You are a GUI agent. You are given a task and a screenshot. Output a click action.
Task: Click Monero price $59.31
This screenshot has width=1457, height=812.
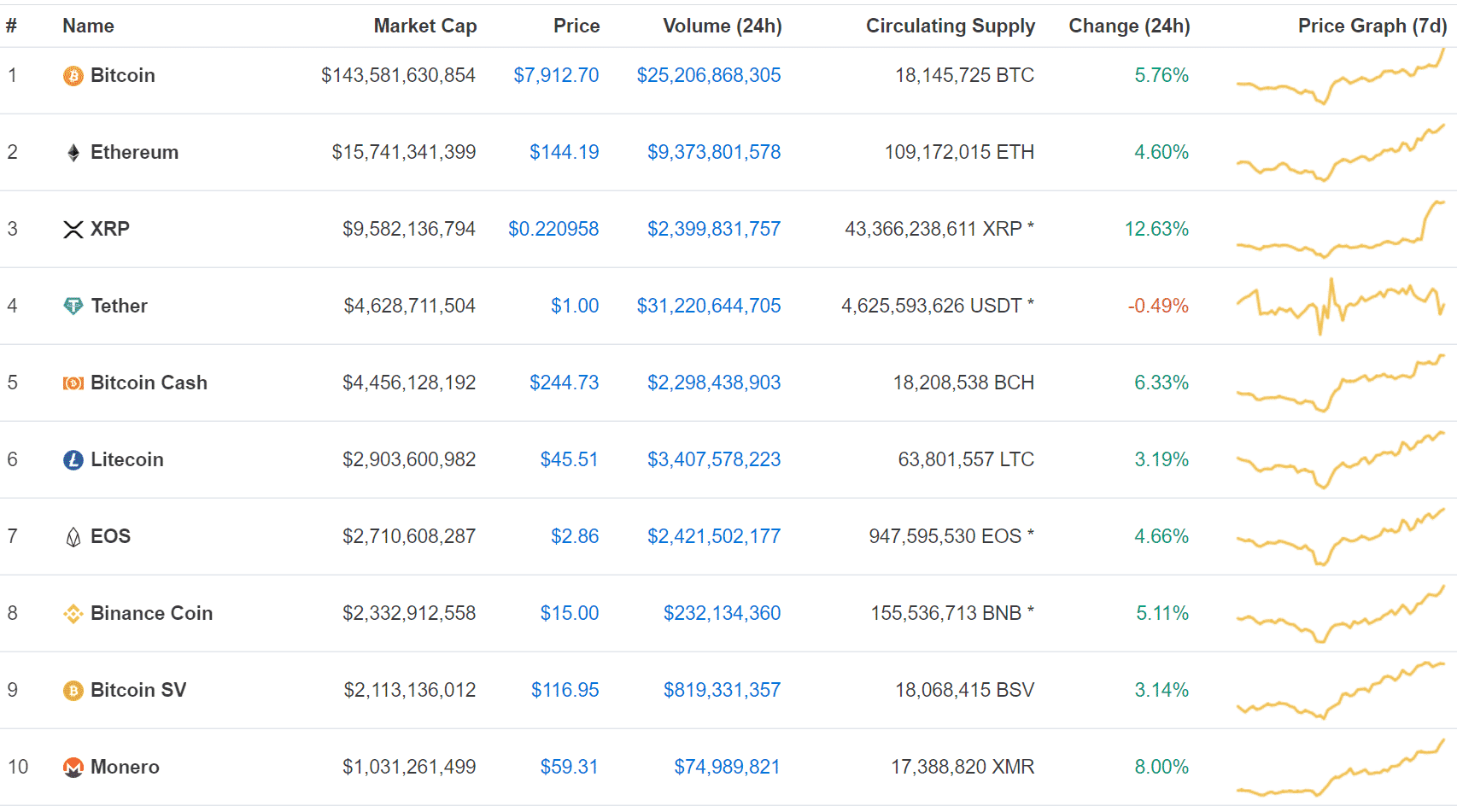pos(570,767)
